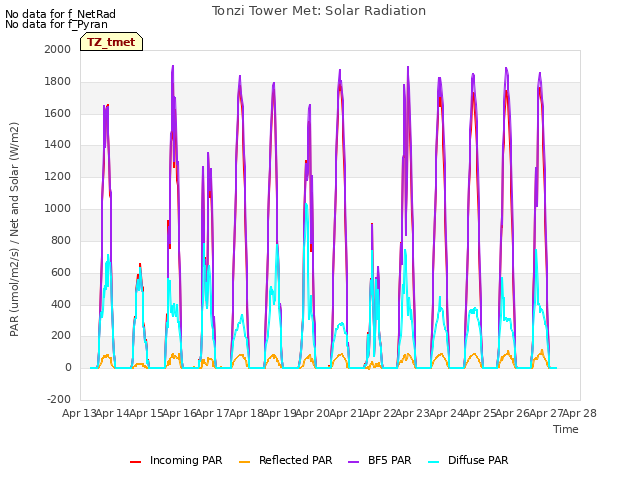
Task: Click the 1200 y-axis tick label
Action: click(58, 177)
